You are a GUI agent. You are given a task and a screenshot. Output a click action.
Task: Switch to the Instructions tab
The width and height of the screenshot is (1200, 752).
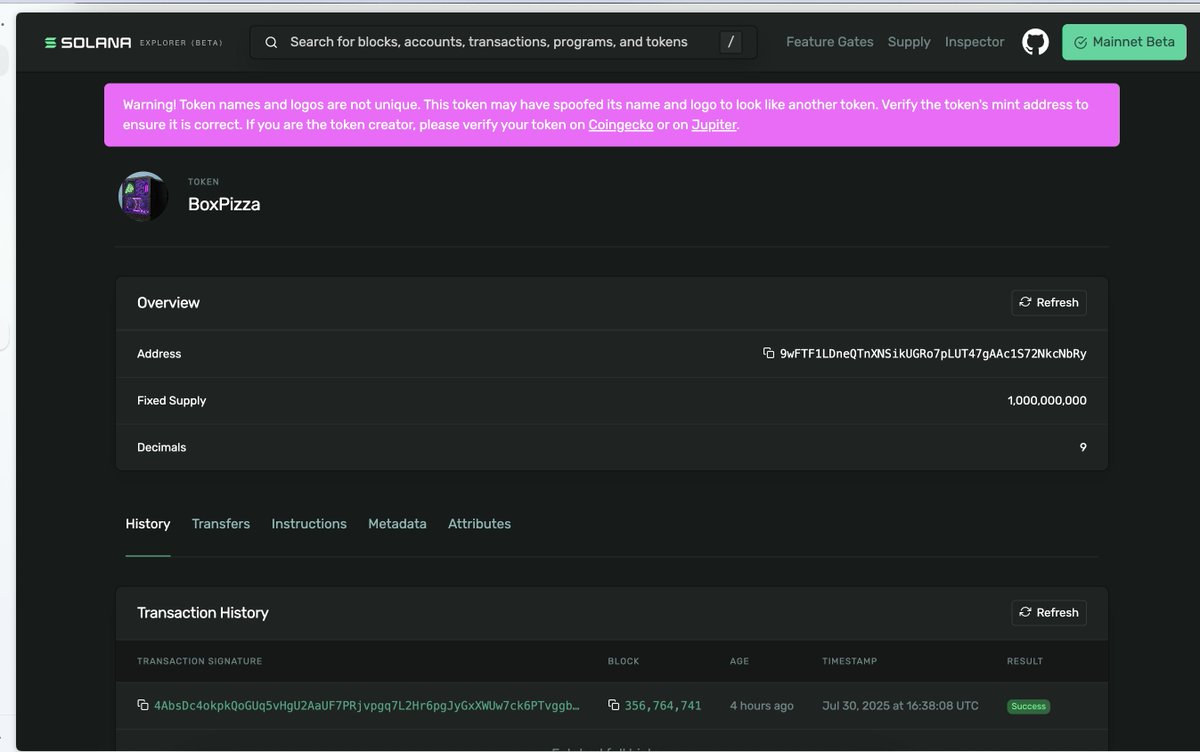pos(309,524)
